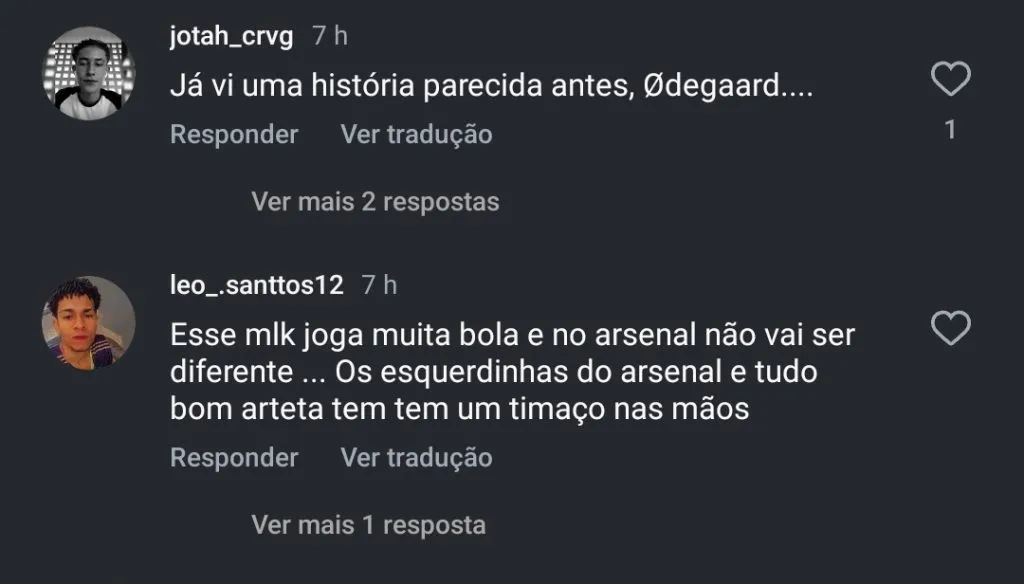This screenshot has height=584, width=1024.
Task: Open leo_.santtos12's profile avatar
Action: tap(88, 322)
